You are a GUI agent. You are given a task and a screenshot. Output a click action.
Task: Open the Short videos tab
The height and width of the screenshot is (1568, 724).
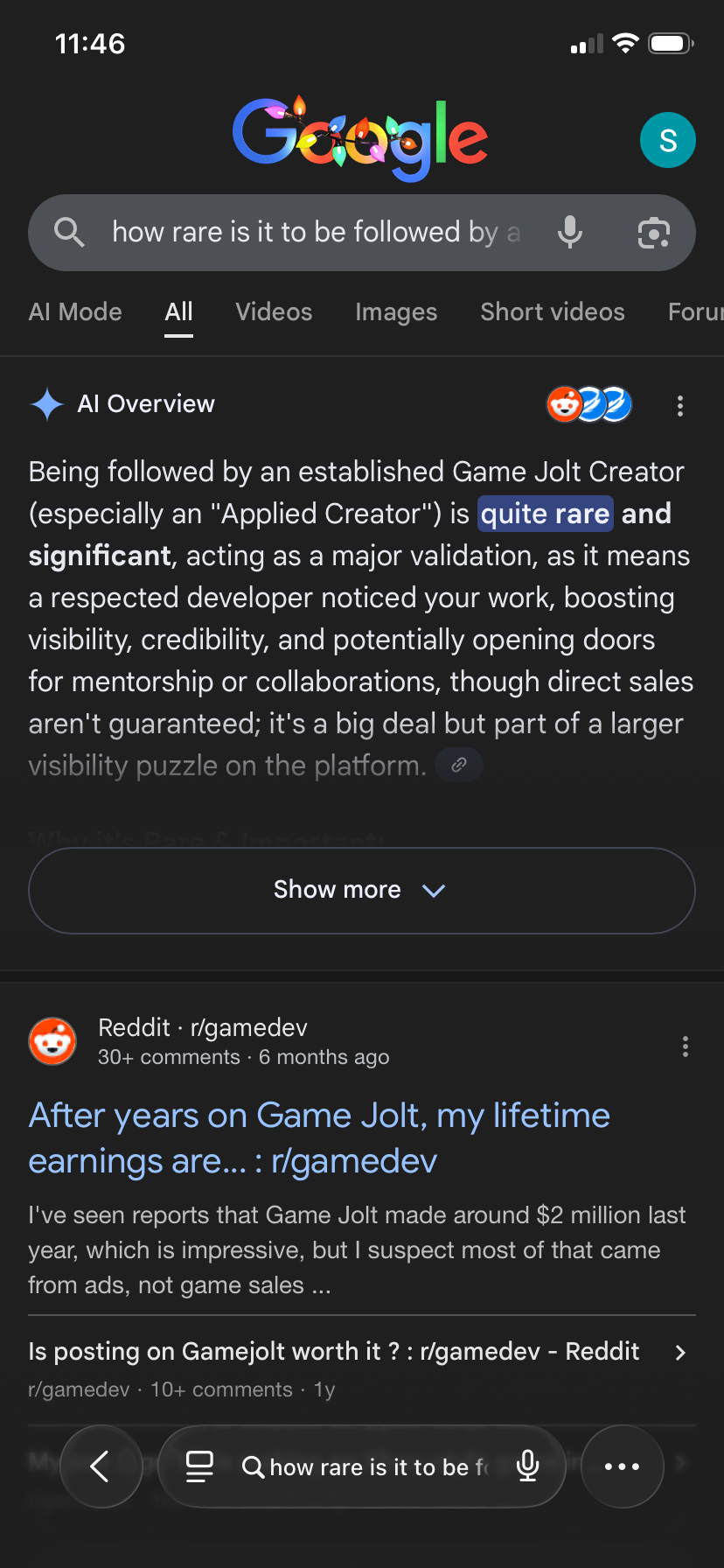[x=553, y=312]
